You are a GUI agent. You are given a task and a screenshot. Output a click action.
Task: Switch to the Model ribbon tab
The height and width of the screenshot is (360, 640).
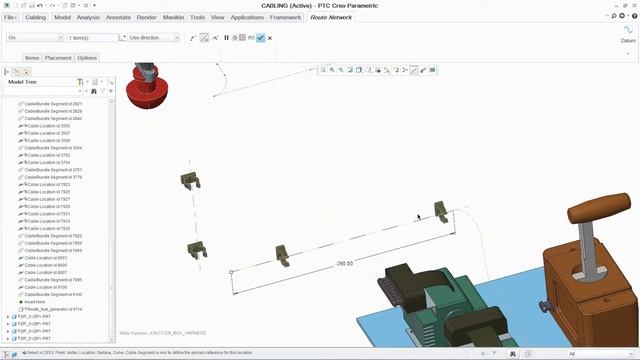(62, 18)
